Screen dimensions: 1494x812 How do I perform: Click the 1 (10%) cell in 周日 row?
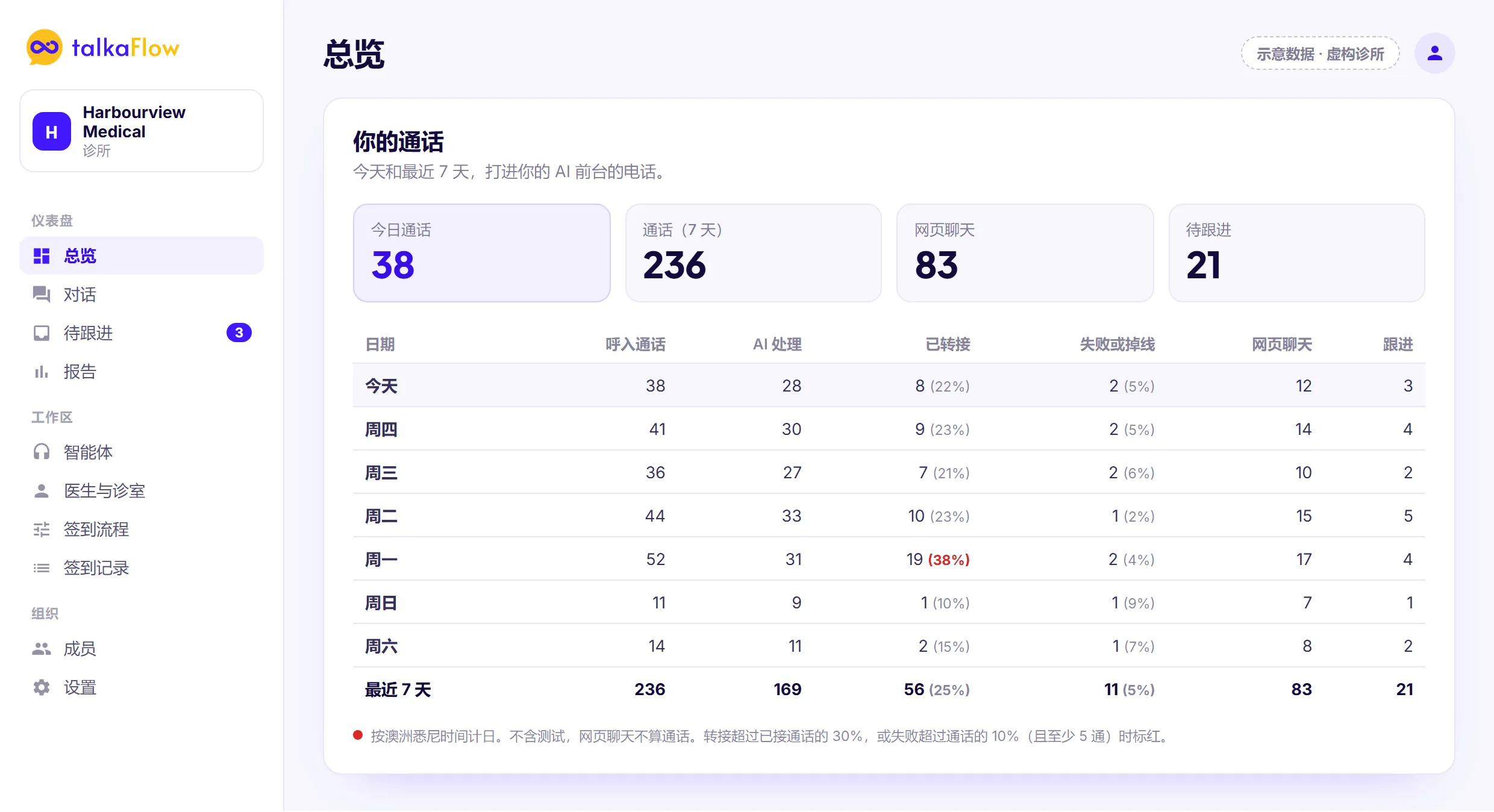(x=945, y=602)
